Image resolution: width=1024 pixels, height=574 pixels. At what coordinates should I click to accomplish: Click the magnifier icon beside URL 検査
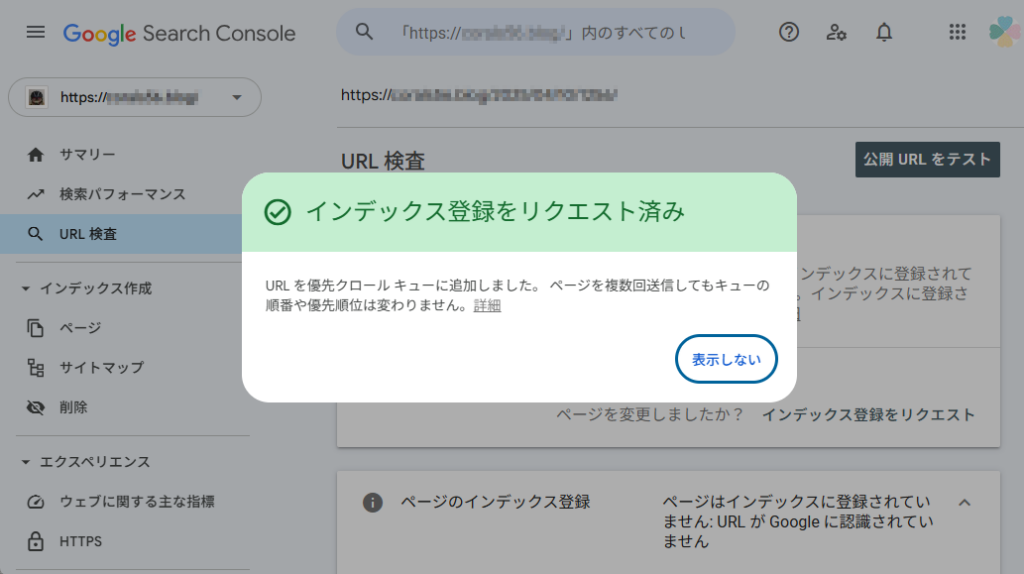35,234
